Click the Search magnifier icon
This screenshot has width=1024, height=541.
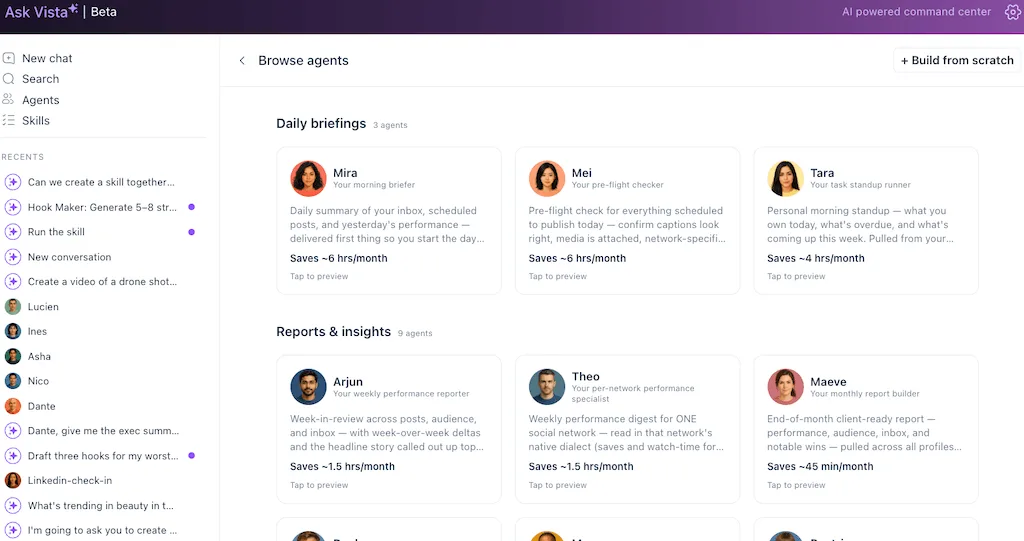8,79
